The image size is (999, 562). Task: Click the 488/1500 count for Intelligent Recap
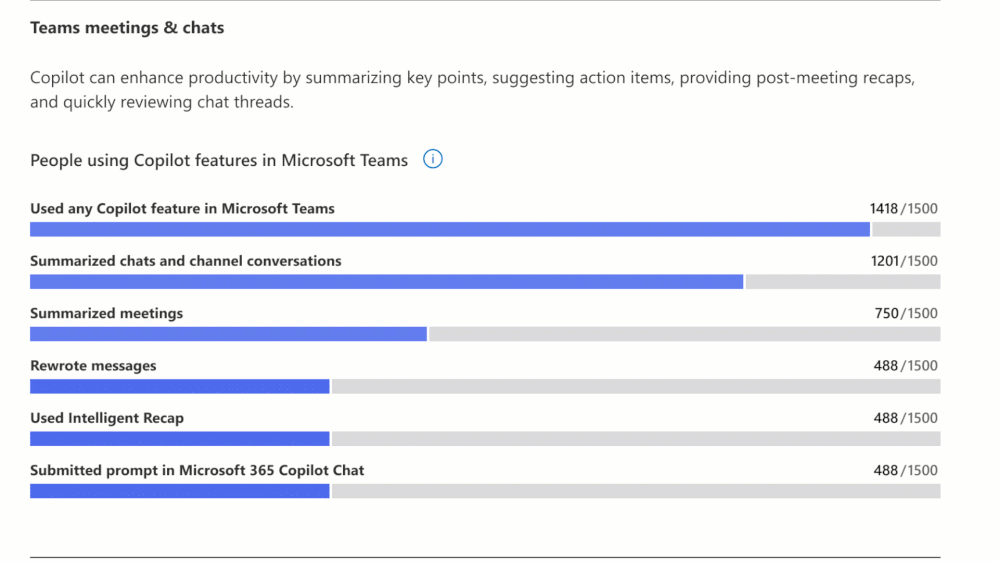pos(905,417)
